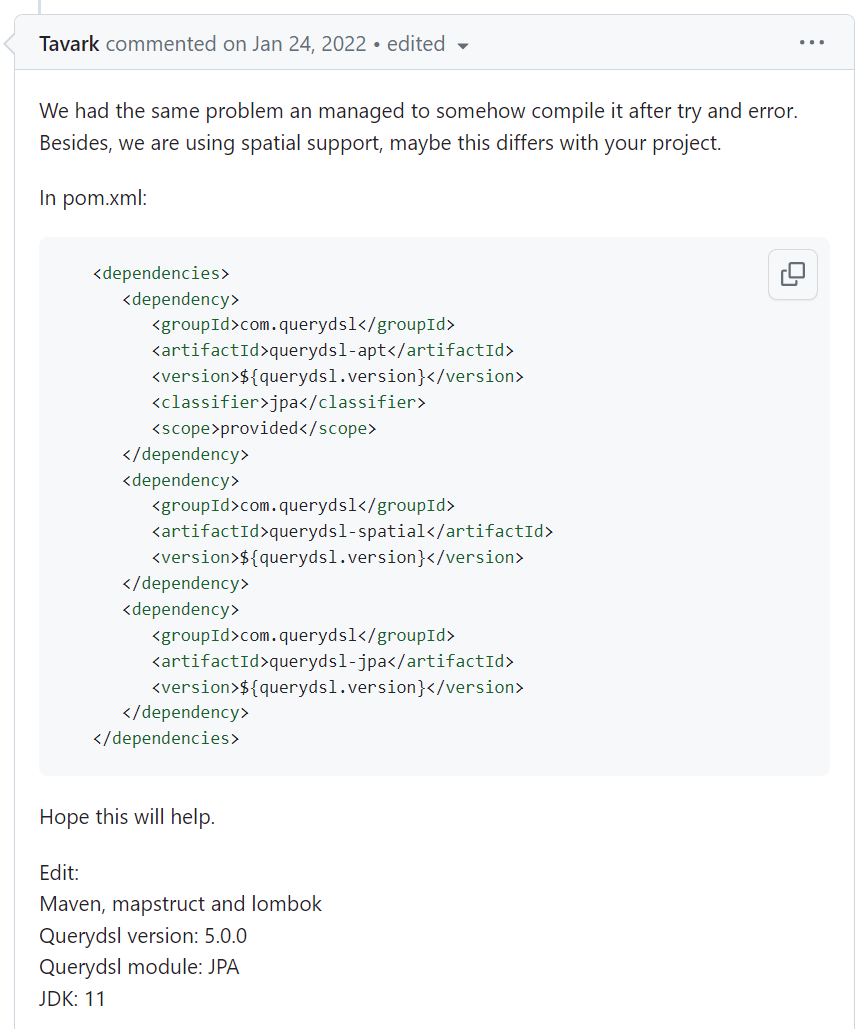This screenshot has width=865, height=1029.
Task: Open Tavark's profile link
Action: tap(69, 44)
